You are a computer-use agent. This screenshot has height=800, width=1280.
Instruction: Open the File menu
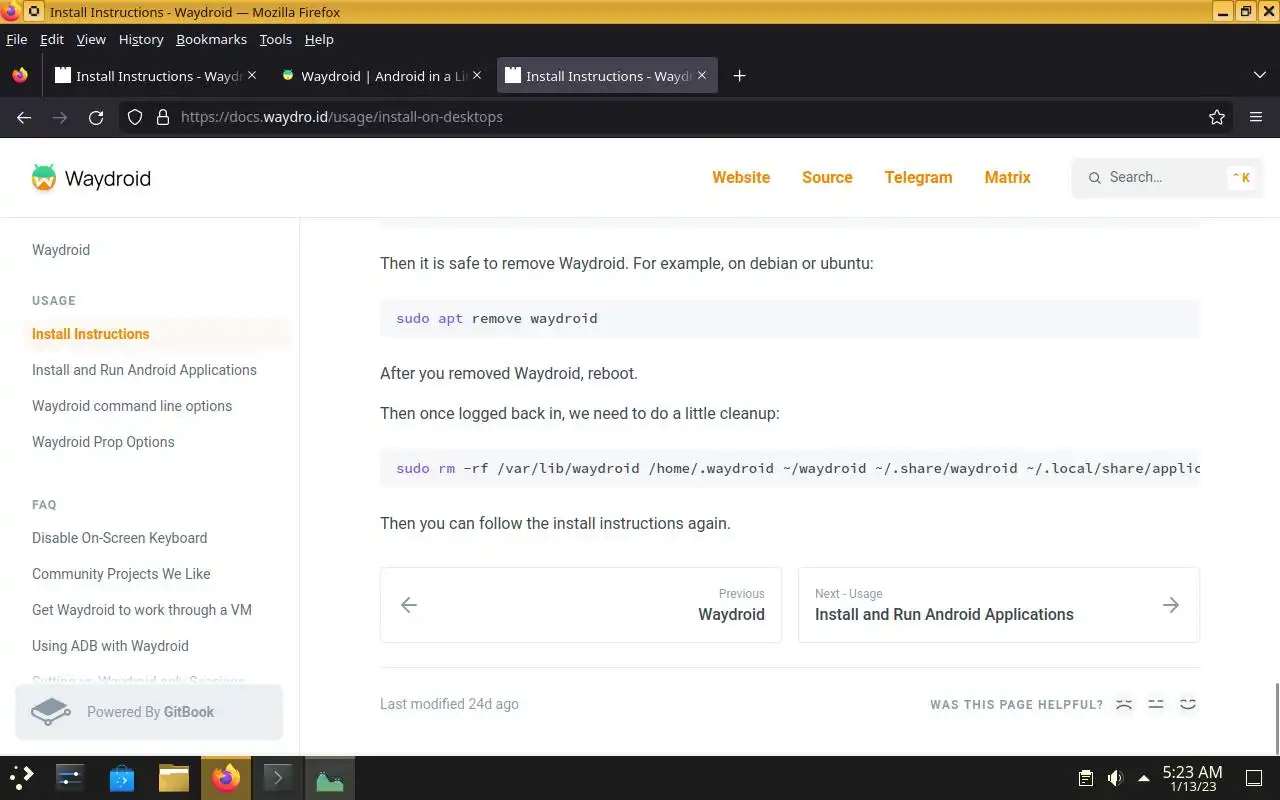pyautogui.click(x=17, y=39)
